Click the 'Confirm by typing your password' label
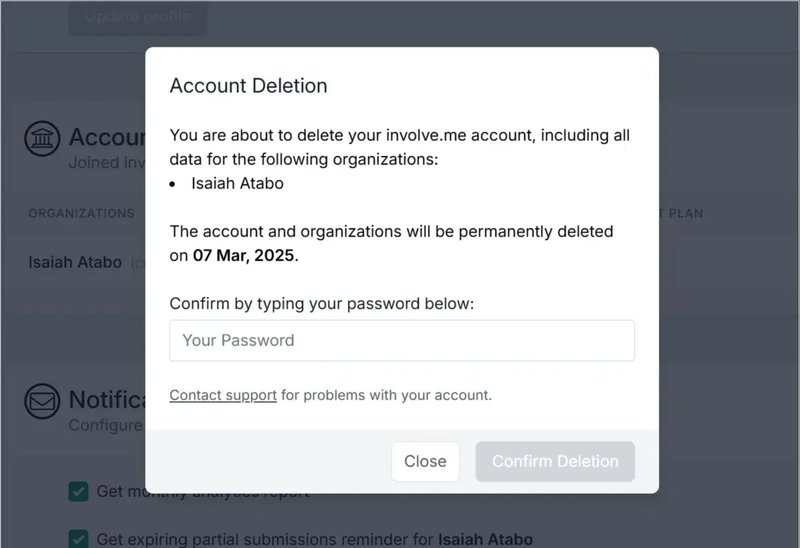The width and height of the screenshot is (800, 548). coord(321,303)
